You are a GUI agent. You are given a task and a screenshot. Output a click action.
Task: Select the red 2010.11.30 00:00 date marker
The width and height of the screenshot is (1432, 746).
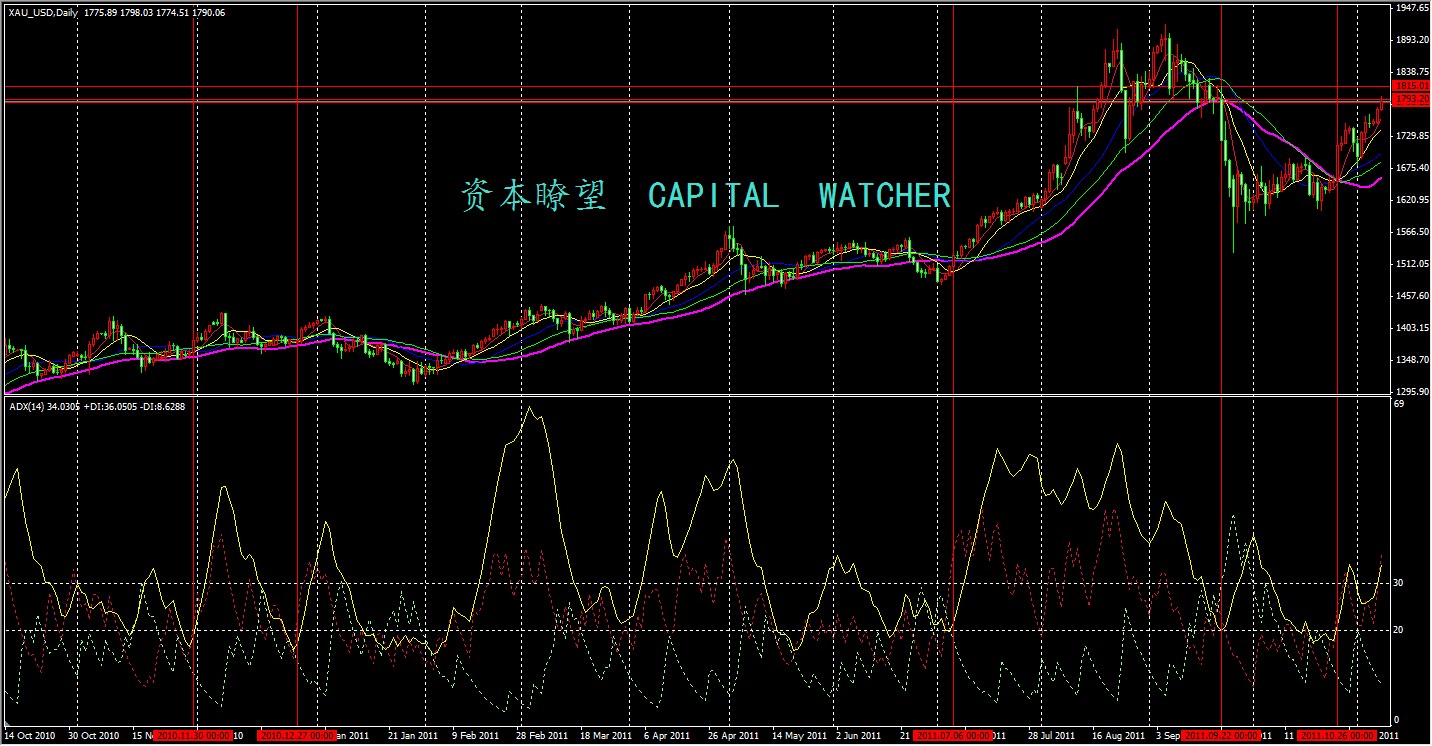194,736
